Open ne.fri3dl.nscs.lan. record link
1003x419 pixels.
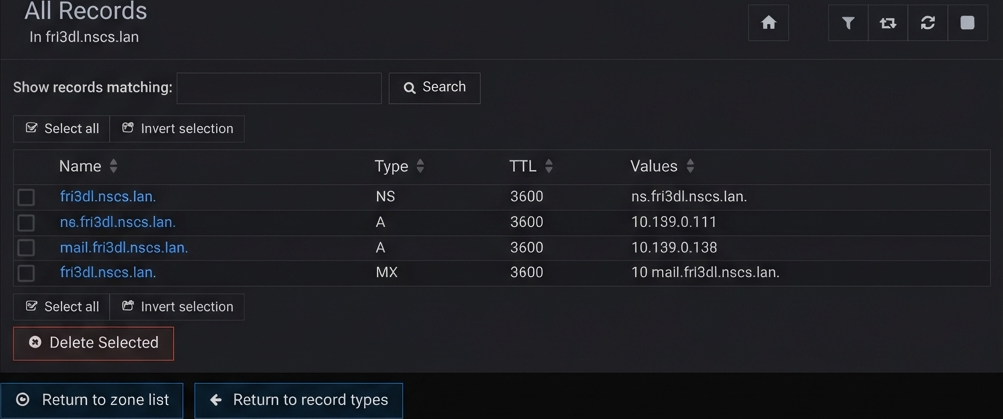pos(117,222)
